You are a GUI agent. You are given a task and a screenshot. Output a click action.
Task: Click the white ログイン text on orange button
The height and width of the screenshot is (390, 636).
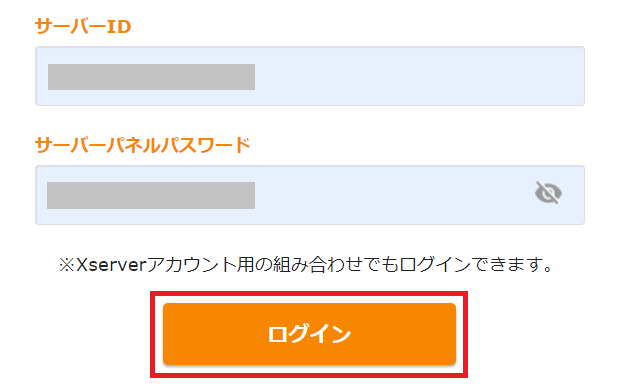309,334
